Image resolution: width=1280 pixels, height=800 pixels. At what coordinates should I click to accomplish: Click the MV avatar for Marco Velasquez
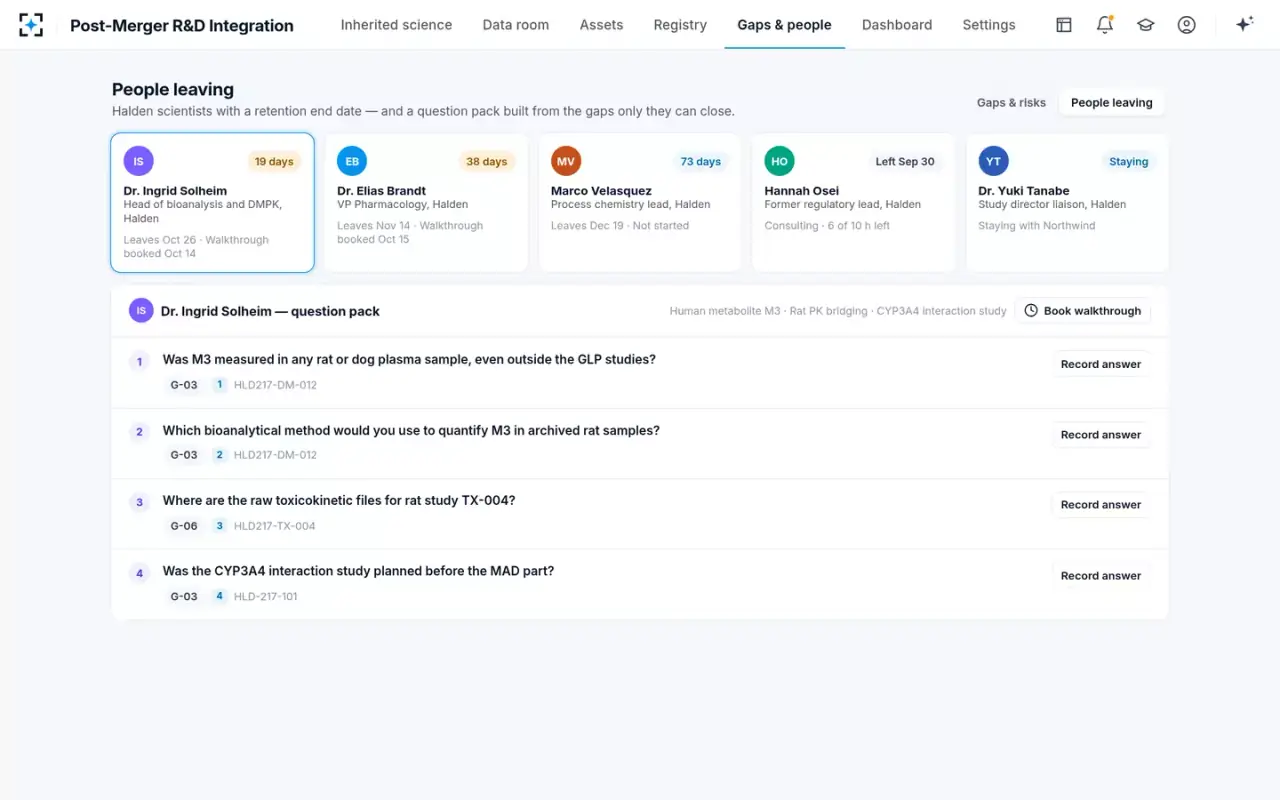click(566, 161)
